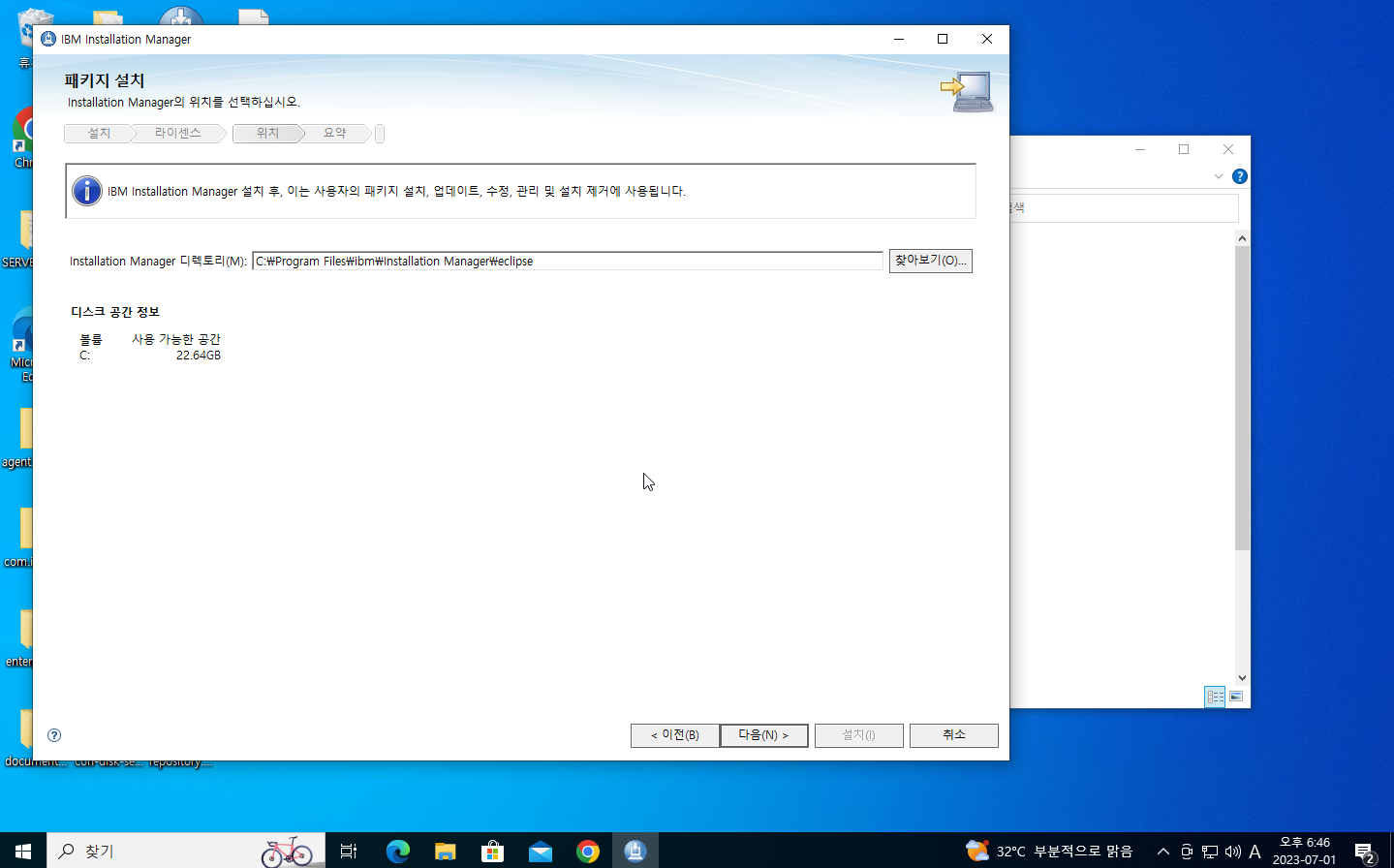Click the IME language indicator A
Screen dimensions: 1394x868
(x=1255, y=852)
